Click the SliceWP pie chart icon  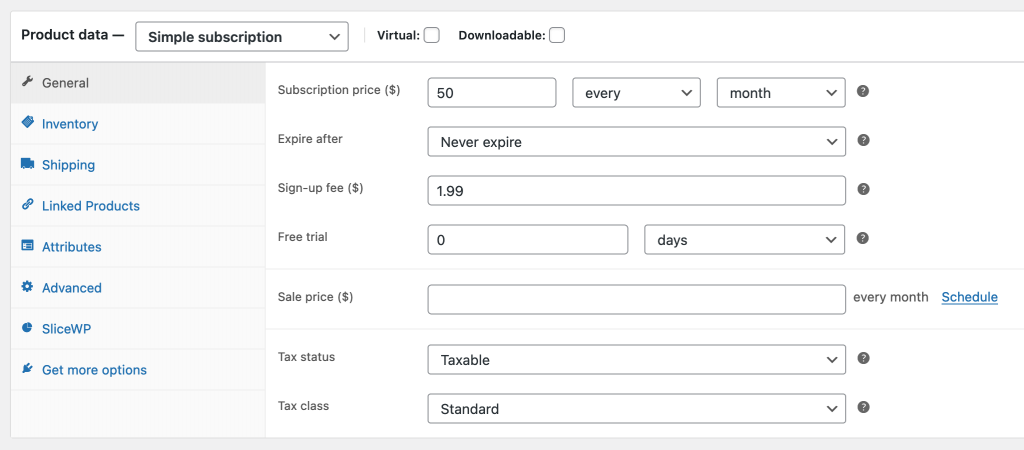27,328
